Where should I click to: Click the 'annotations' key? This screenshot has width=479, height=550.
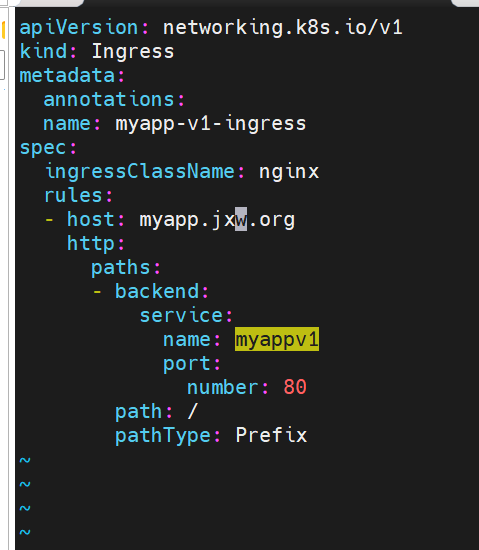coord(109,100)
